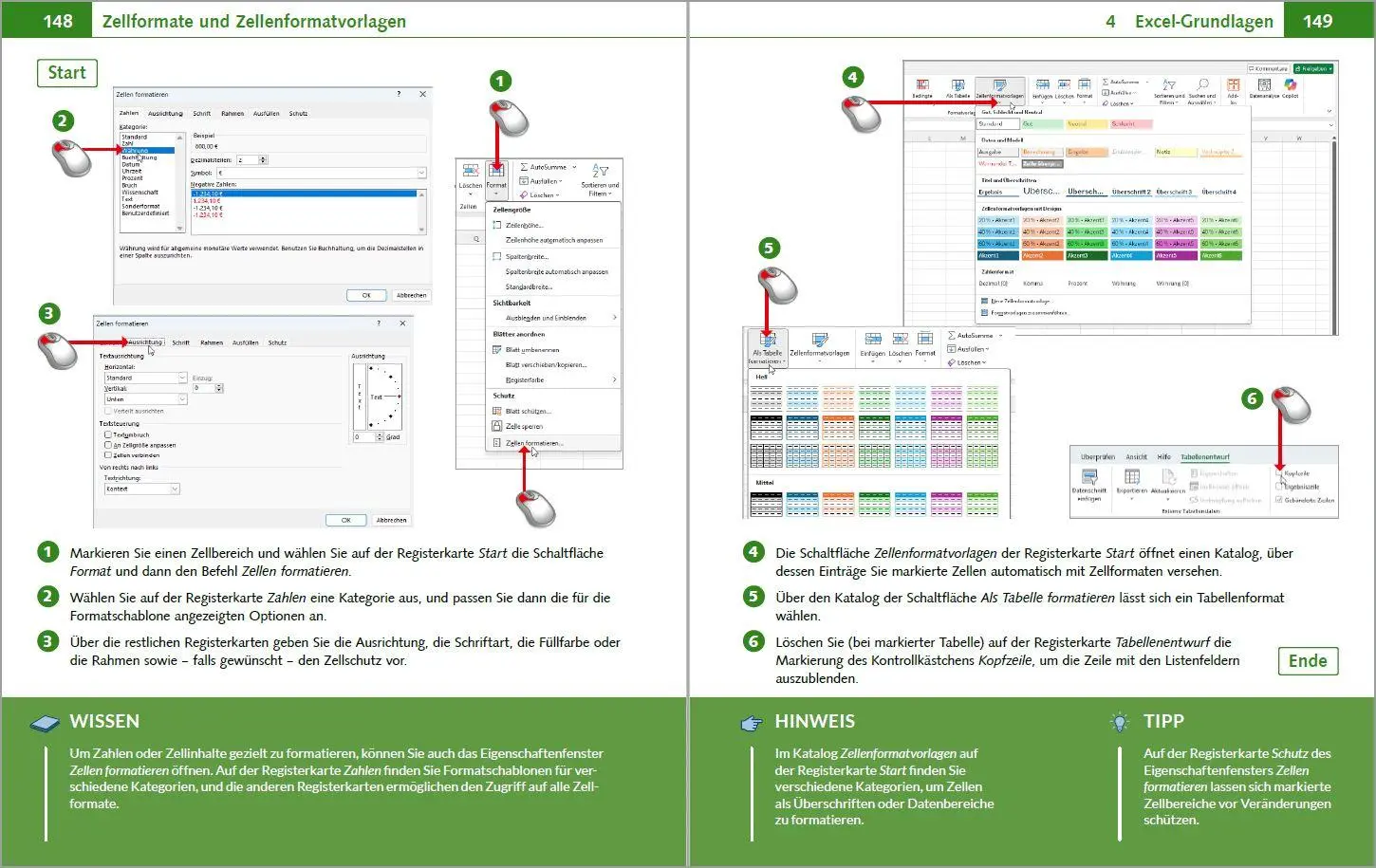The width and height of the screenshot is (1376, 868).
Task: Click Abbrechen in the Textausrichtung dialog
Action: coord(391,520)
